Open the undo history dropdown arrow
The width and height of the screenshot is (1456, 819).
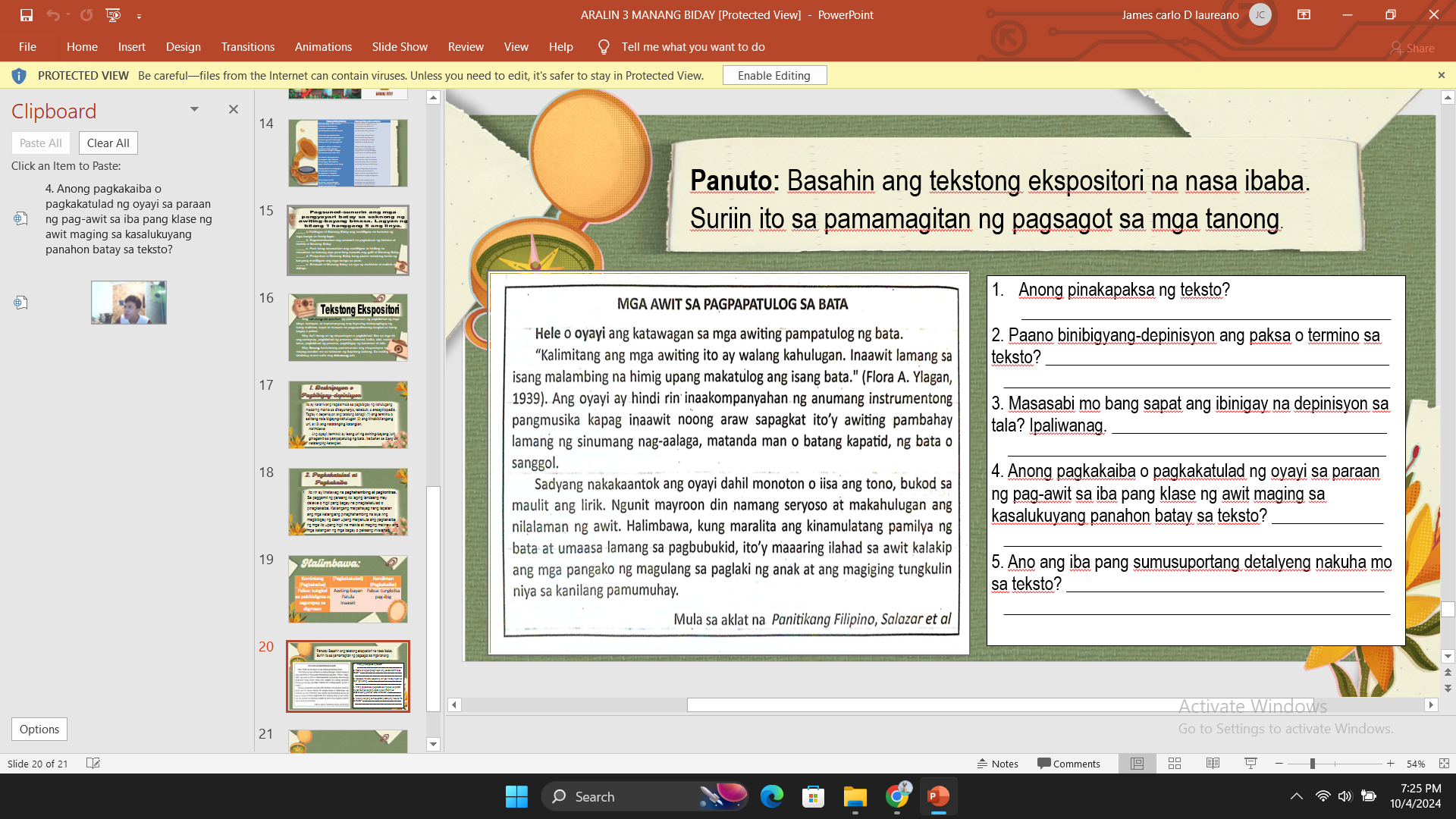coord(68,15)
